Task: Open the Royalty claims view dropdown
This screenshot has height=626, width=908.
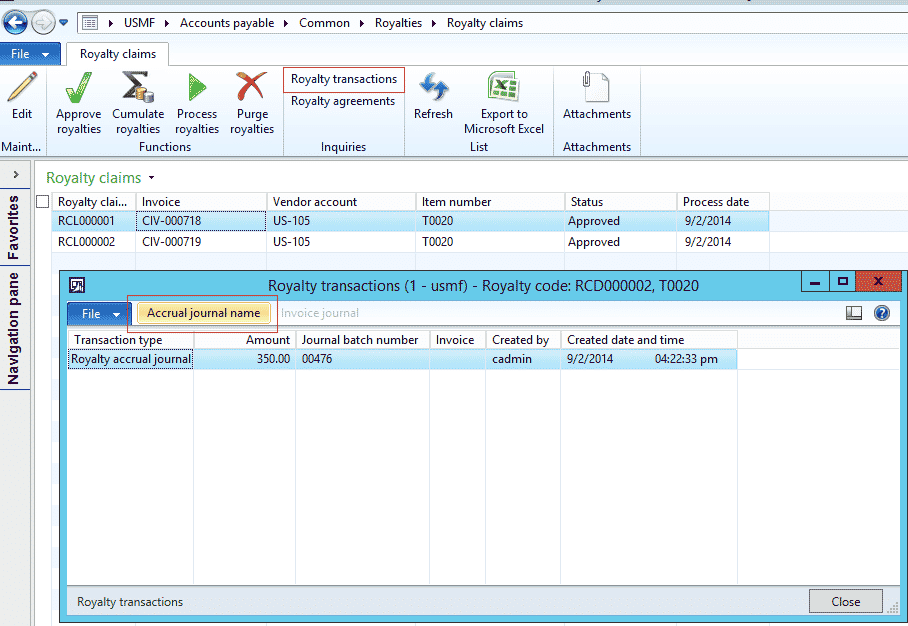Action: point(152,177)
